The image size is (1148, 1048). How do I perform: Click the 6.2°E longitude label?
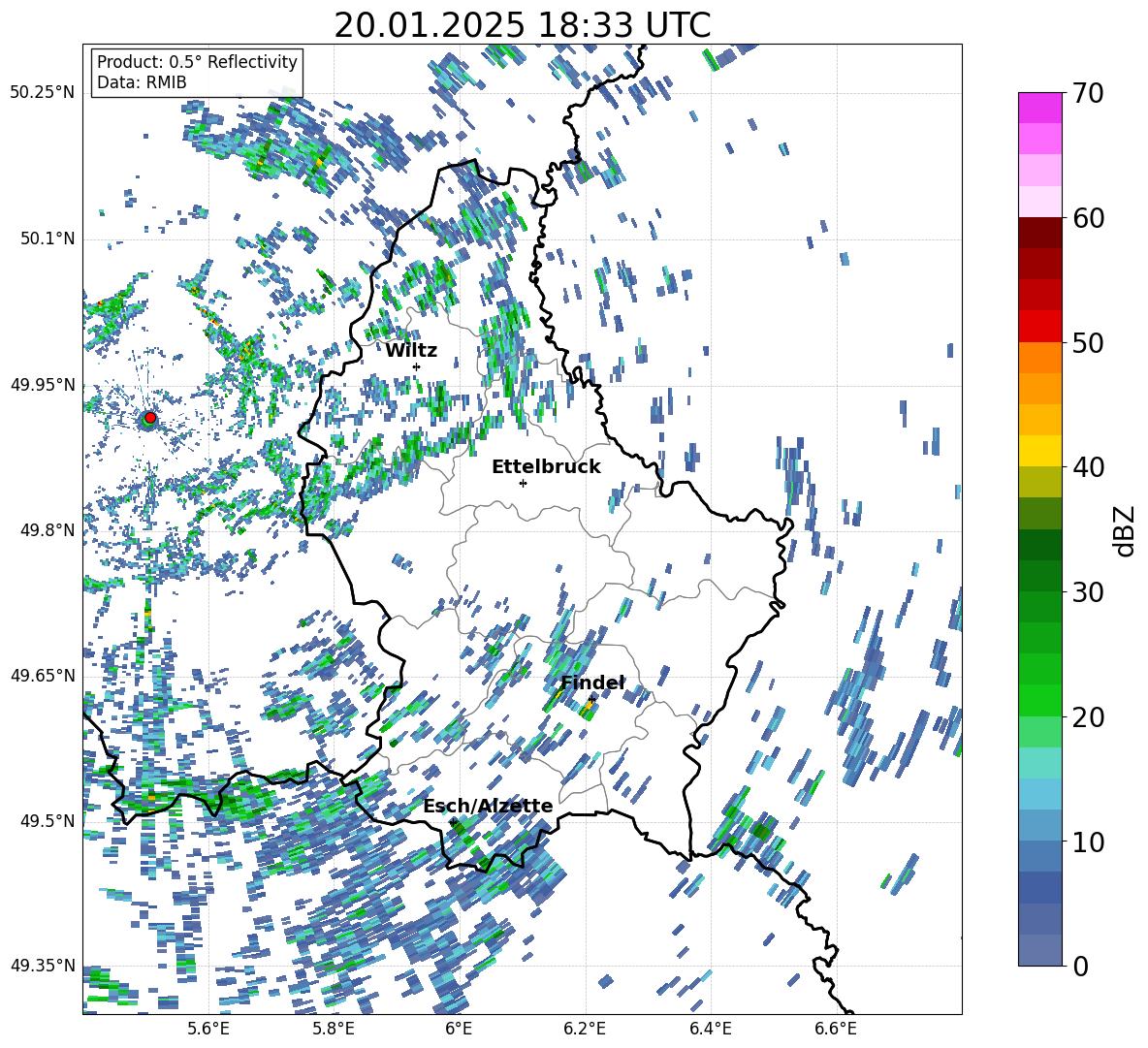pos(585,1030)
